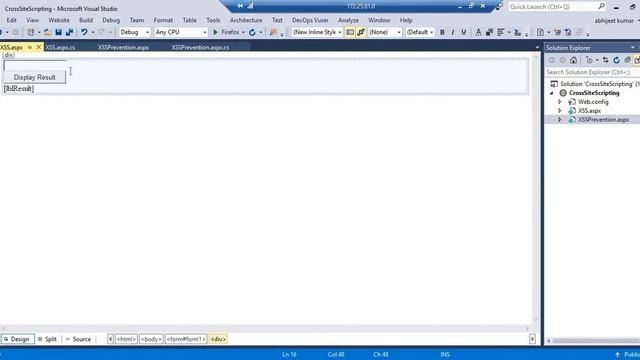
Task: Click the text box in design surface
Action: click(35, 65)
